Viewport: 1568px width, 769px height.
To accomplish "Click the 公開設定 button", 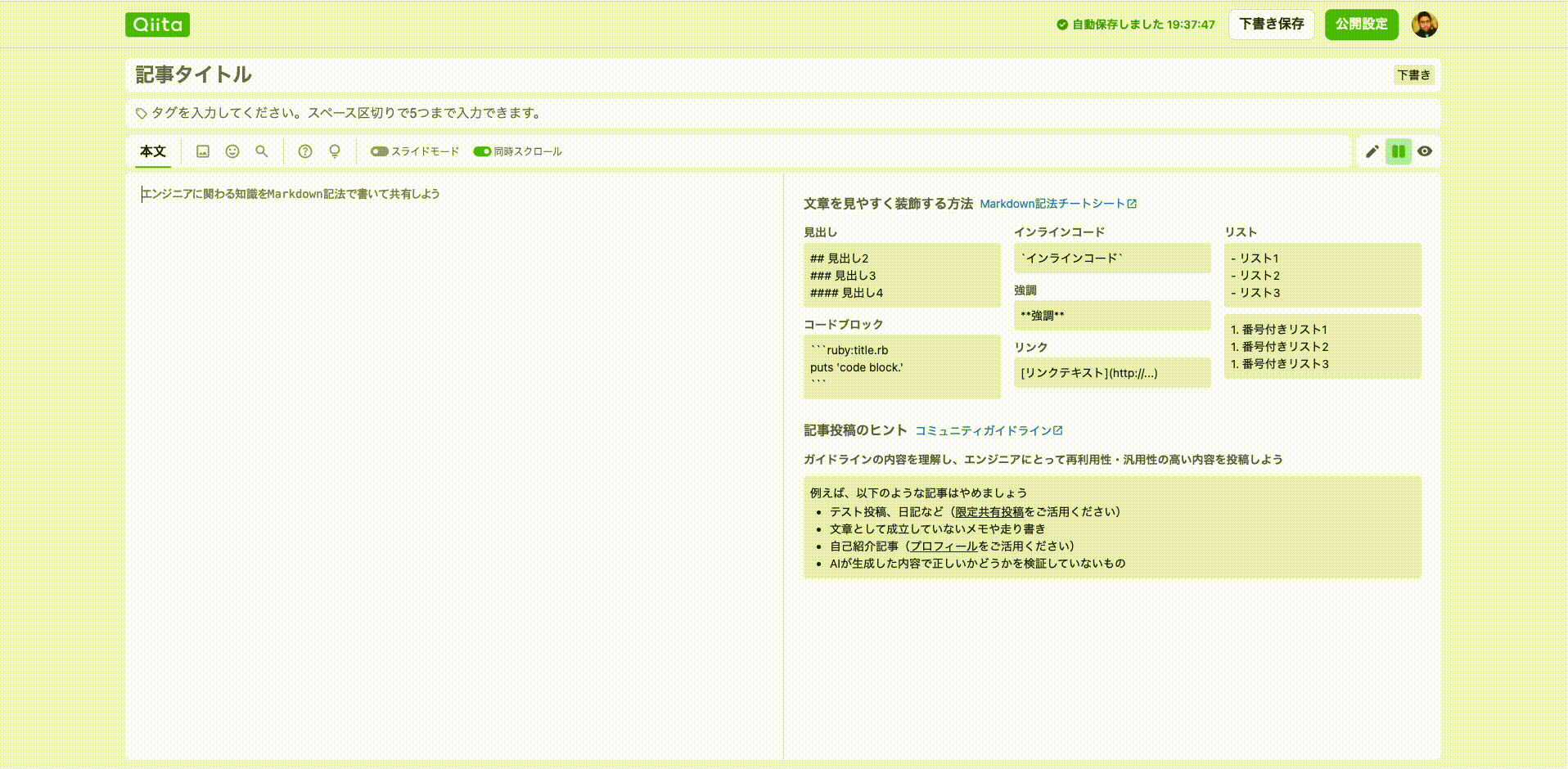I will [x=1362, y=25].
